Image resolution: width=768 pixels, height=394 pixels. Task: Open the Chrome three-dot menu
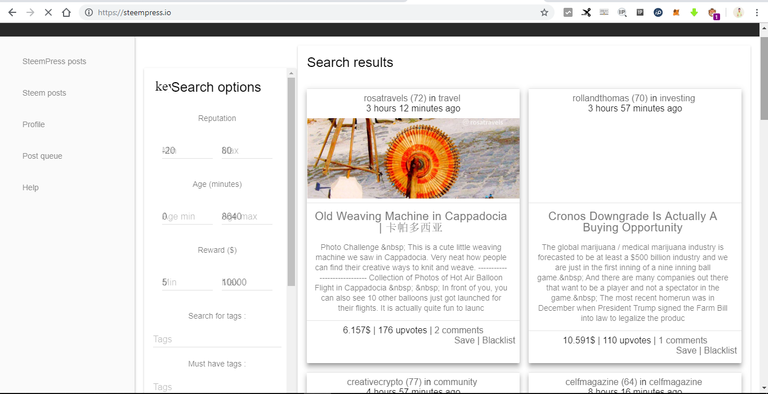[x=757, y=13]
